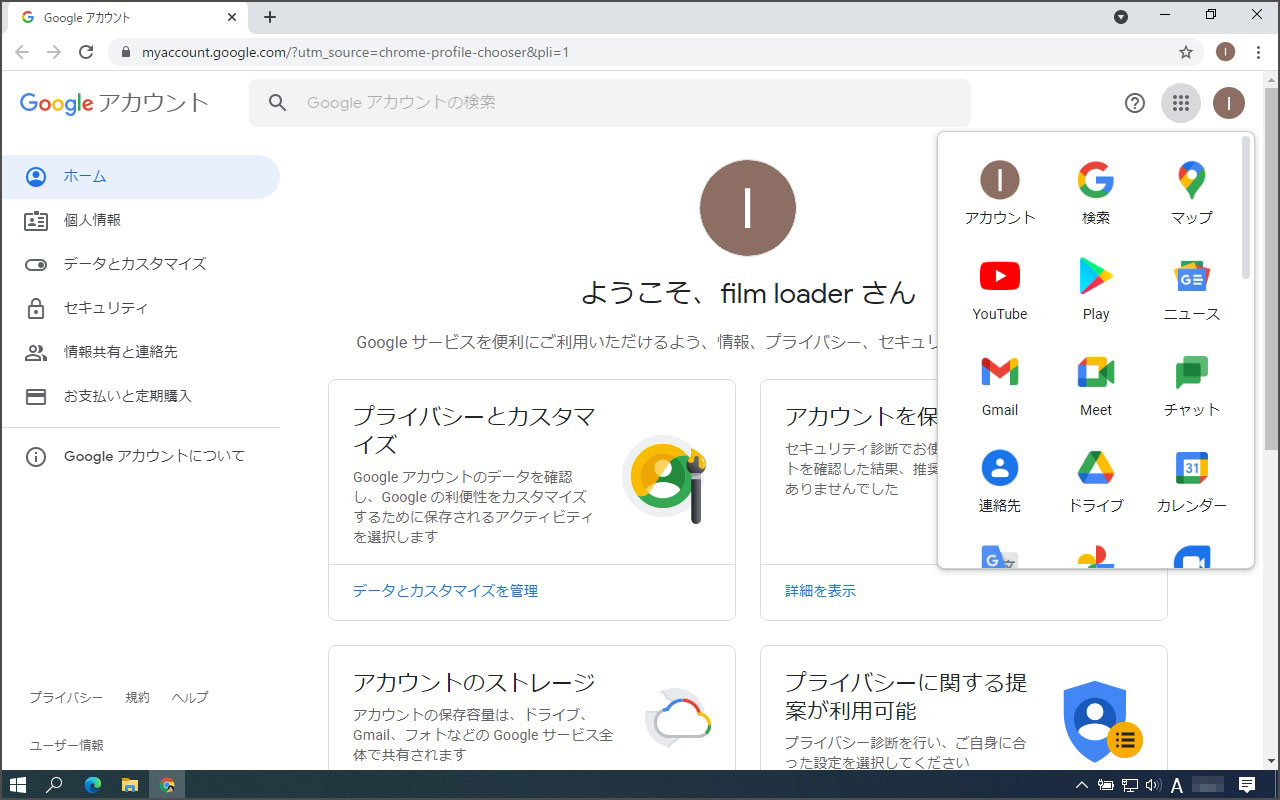Click the データとカスタマイズを管理 link
This screenshot has width=1280, height=800.
click(x=445, y=591)
